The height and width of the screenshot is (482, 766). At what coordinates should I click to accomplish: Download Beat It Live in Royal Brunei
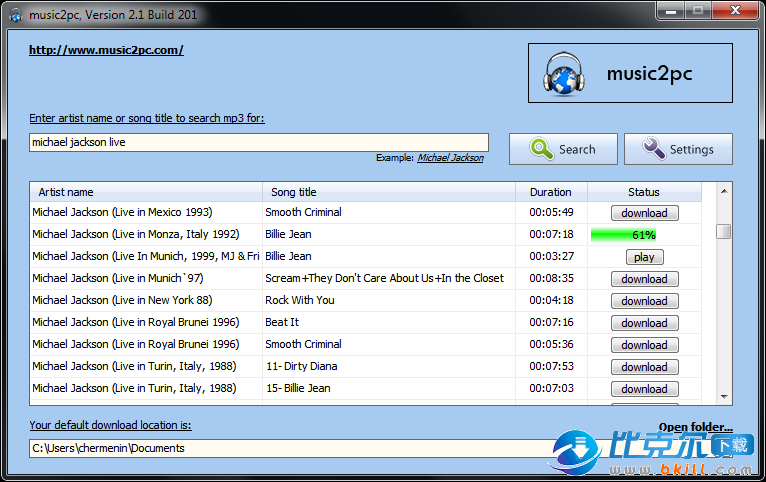coord(644,323)
